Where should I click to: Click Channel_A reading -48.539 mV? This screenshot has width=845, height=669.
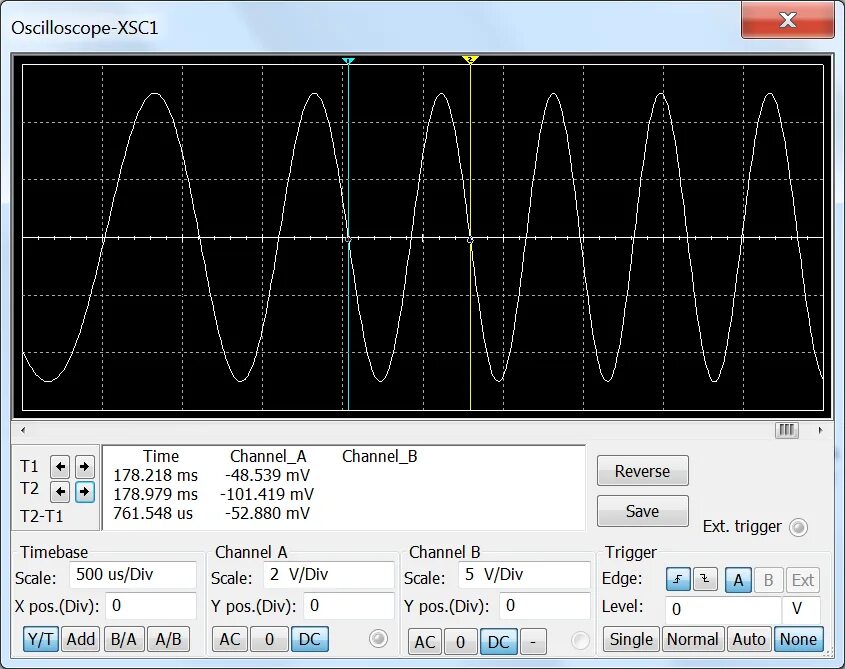click(267, 475)
